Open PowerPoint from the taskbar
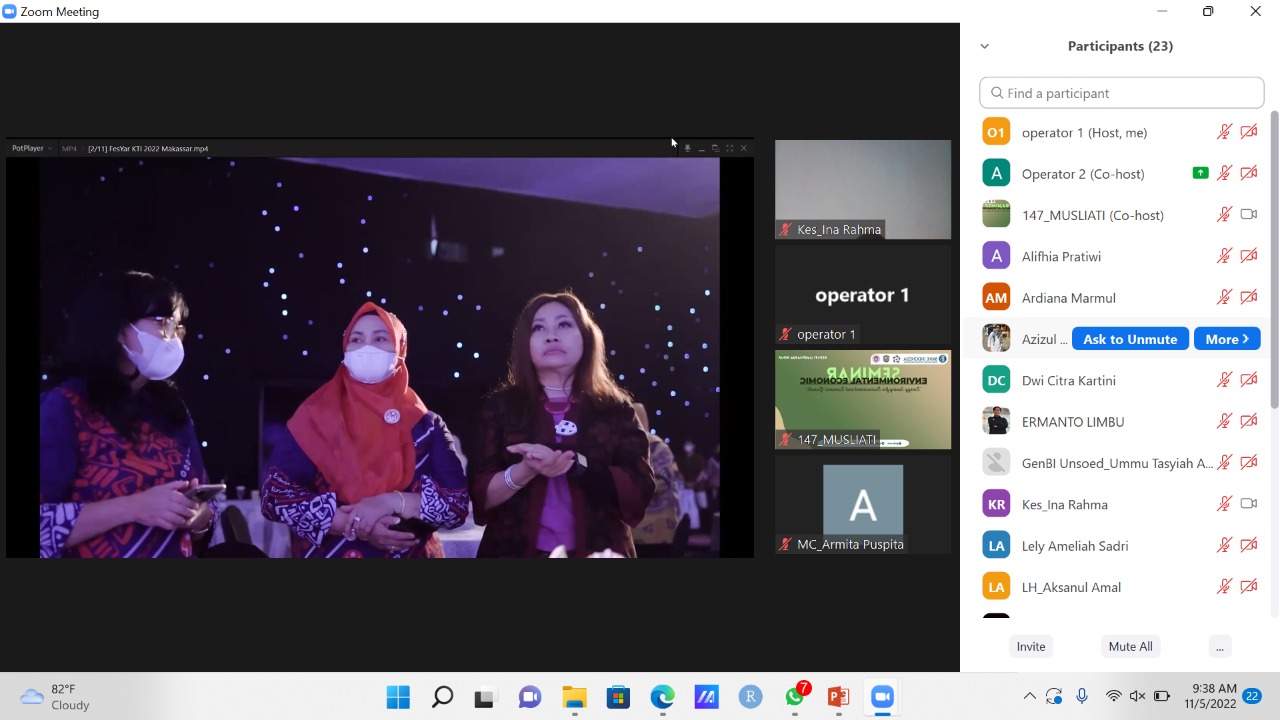Viewport: 1280px width, 720px height. (838, 697)
